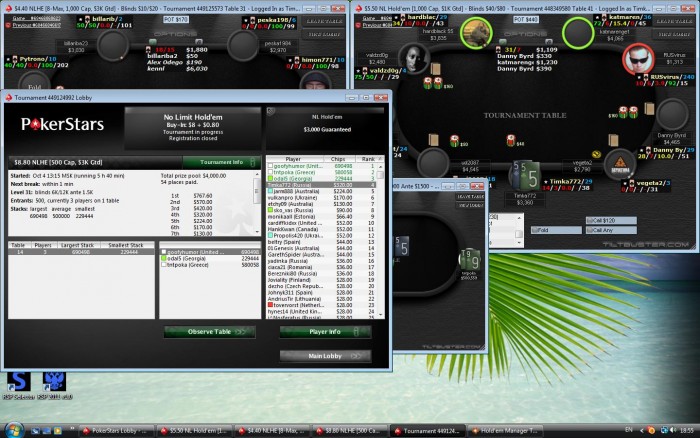
Task: Click the down arrow of the tournament info scrollbar
Action: point(257,232)
